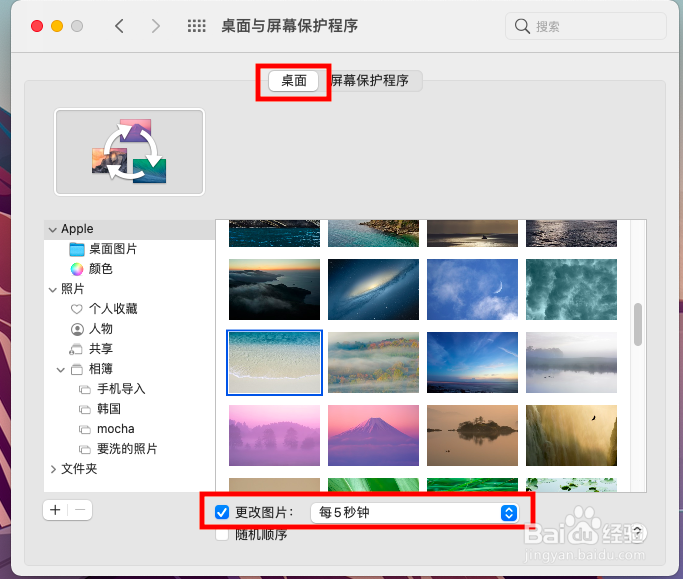Screen dimensions: 683x579
Task: Click the person icon beside 人物
Action: pos(77,329)
